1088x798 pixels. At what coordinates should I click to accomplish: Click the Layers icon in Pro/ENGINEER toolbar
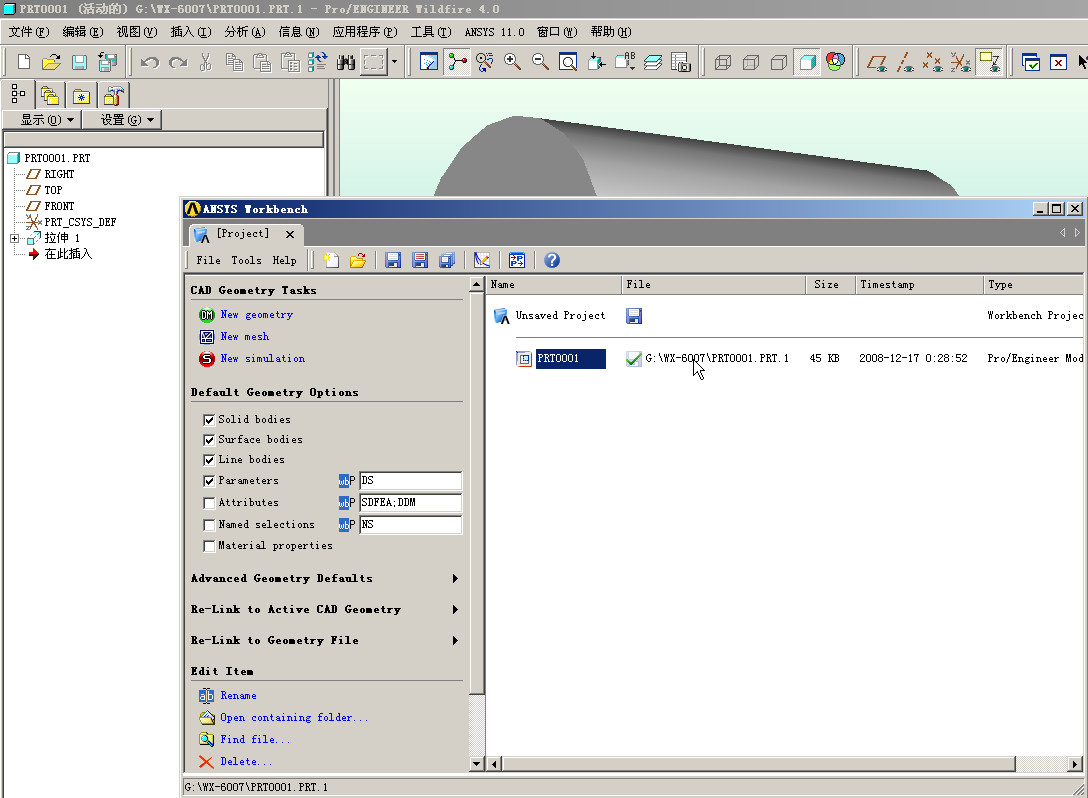[x=652, y=62]
